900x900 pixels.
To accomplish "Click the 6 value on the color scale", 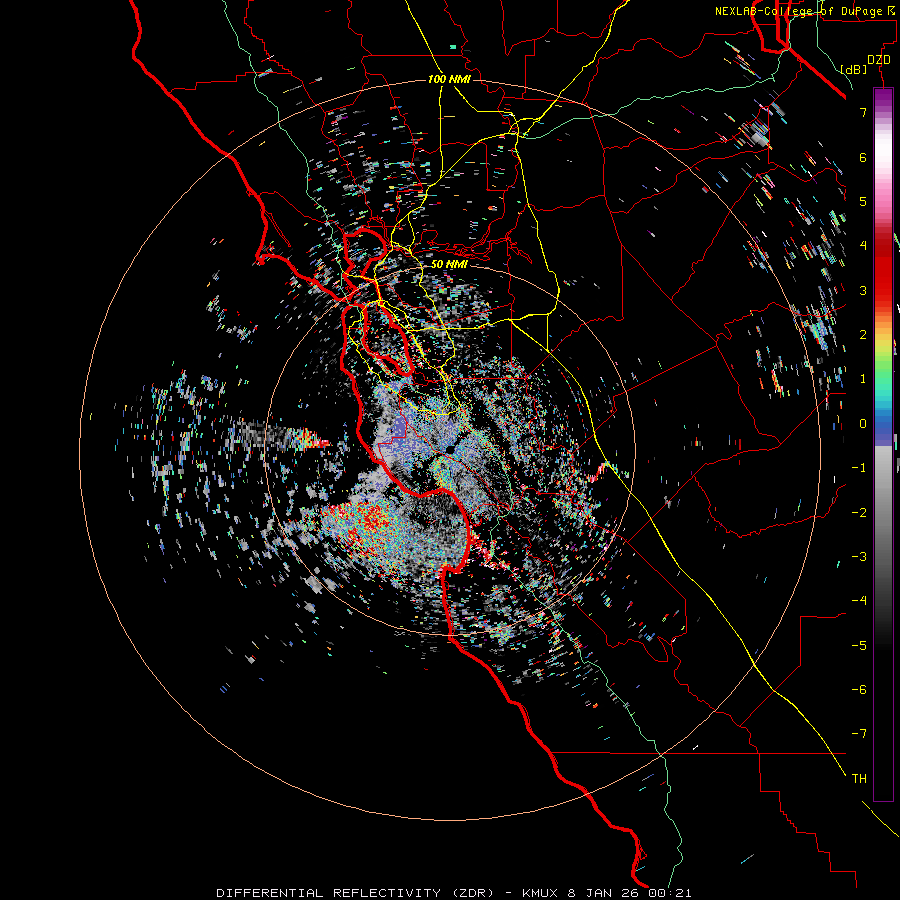I will click(863, 157).
